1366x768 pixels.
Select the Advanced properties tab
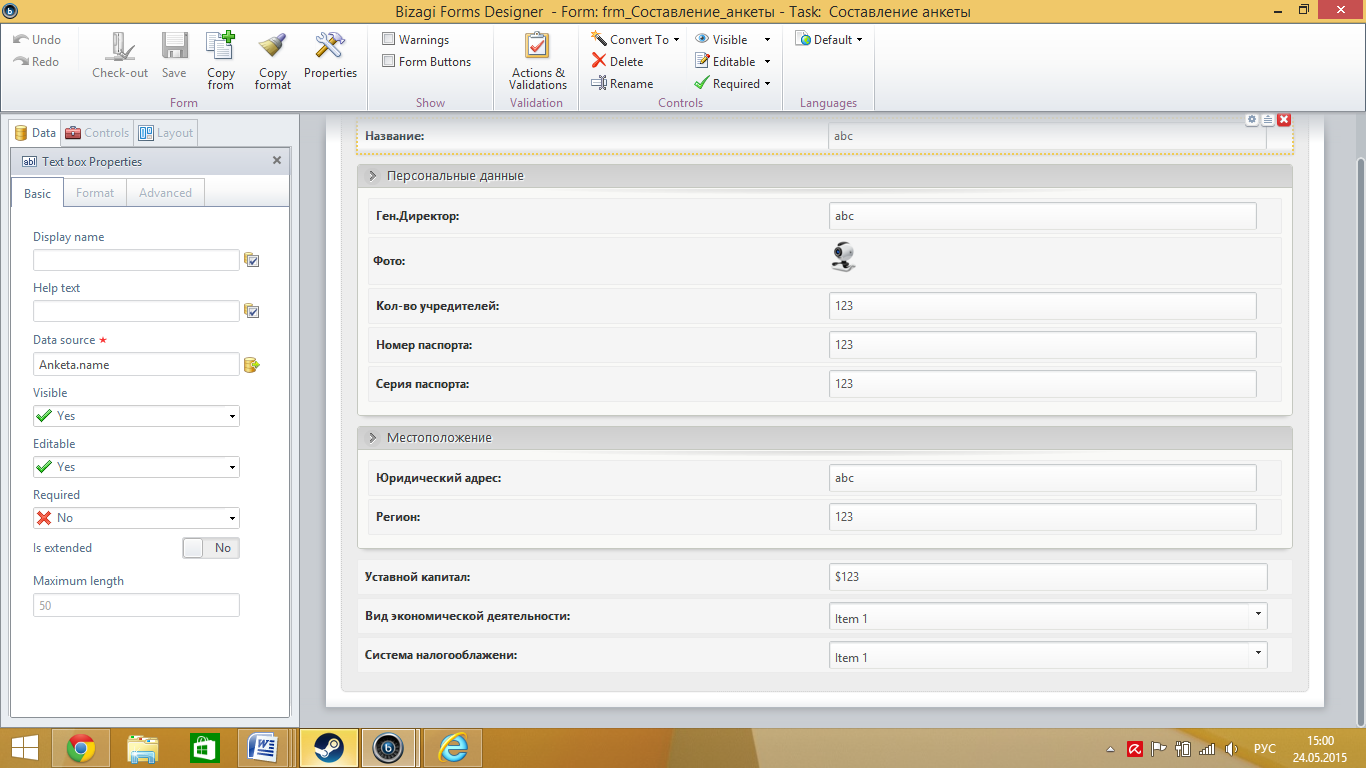(165, 193)
